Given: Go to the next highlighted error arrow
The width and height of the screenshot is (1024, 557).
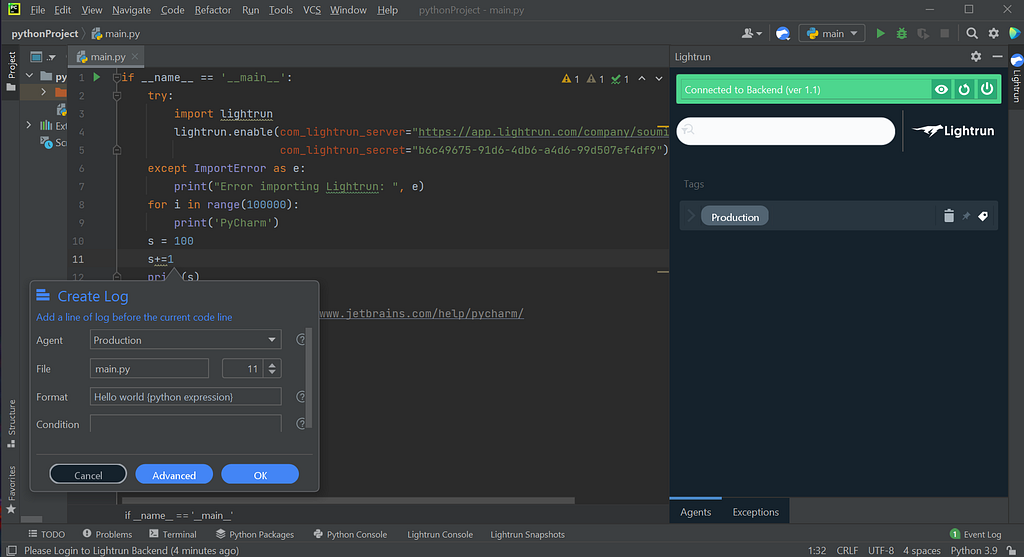Looking at the screenshot, I should [659, 78].
